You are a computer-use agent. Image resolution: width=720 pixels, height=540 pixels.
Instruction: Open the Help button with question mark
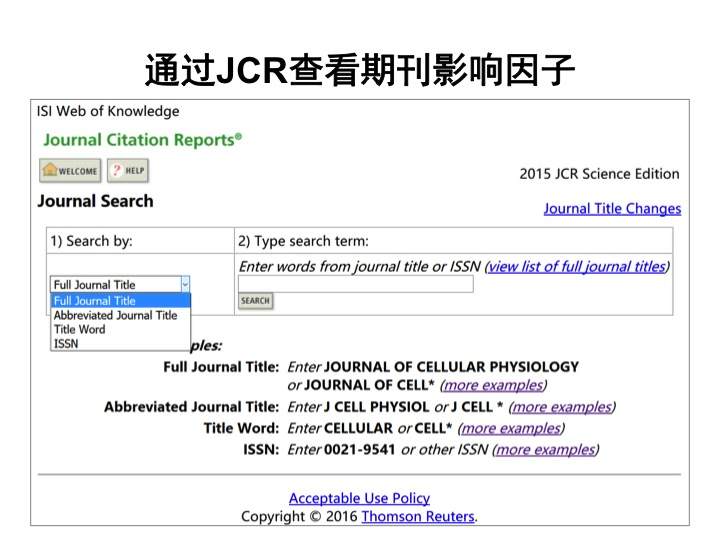coord(128,171)
